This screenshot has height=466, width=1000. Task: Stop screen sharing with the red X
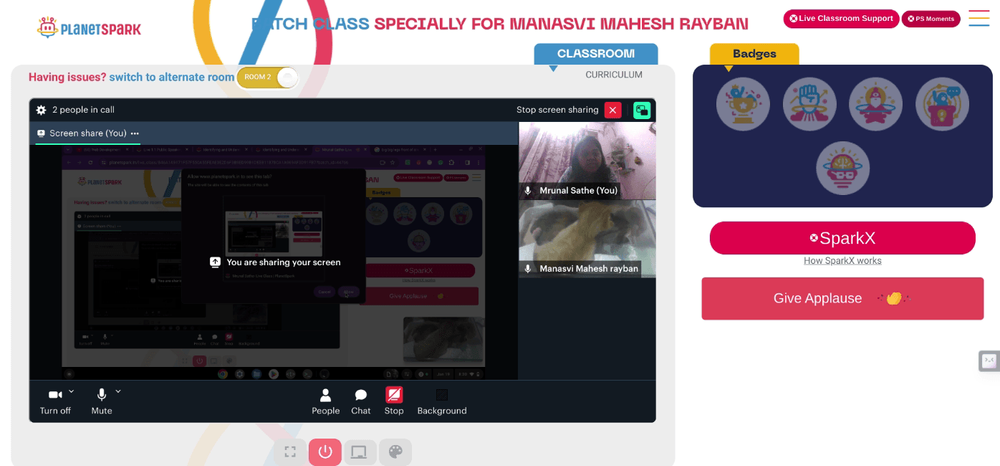click(x=613, y=110)
